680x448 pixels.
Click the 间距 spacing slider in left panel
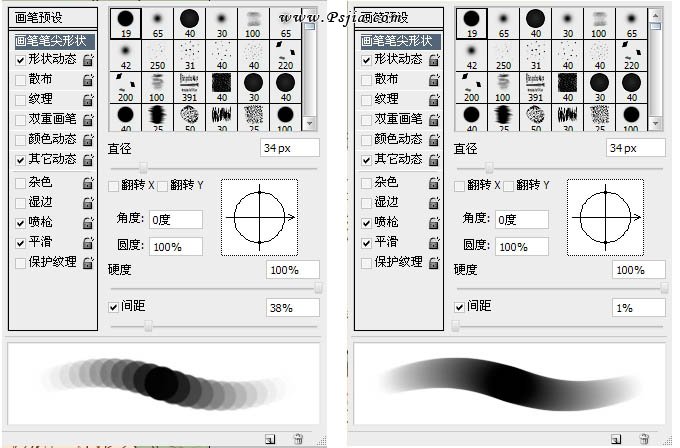[x=148, y=326]
